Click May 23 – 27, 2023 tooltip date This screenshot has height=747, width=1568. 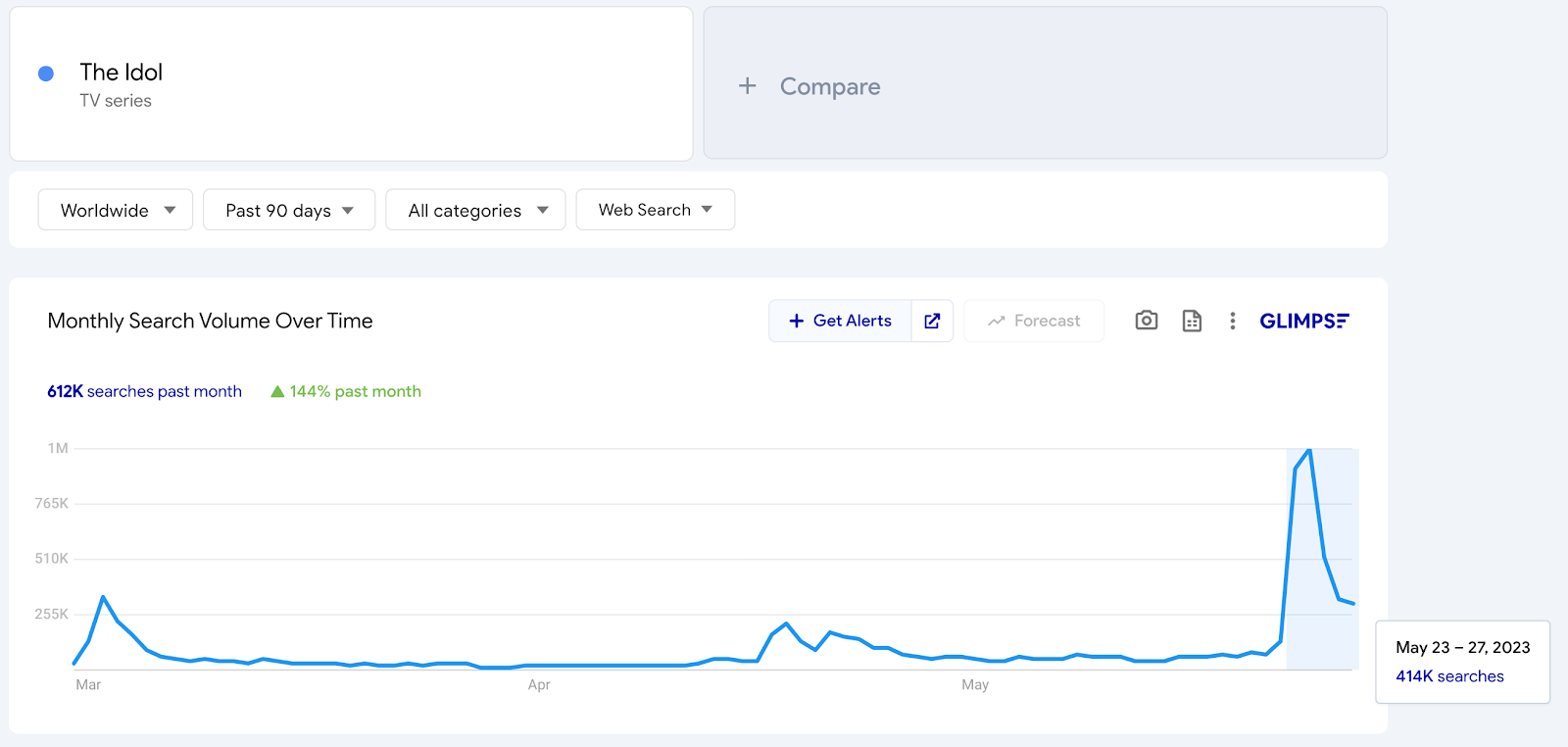1463,647
